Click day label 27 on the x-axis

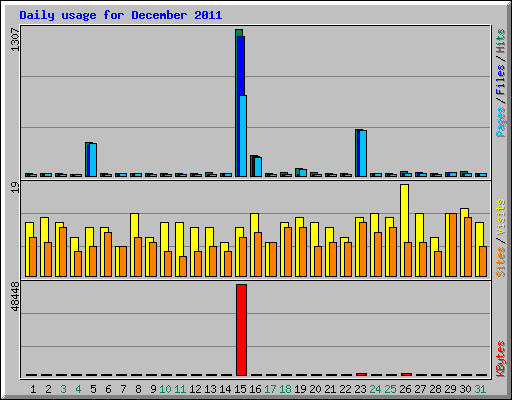tap(420, 389)
